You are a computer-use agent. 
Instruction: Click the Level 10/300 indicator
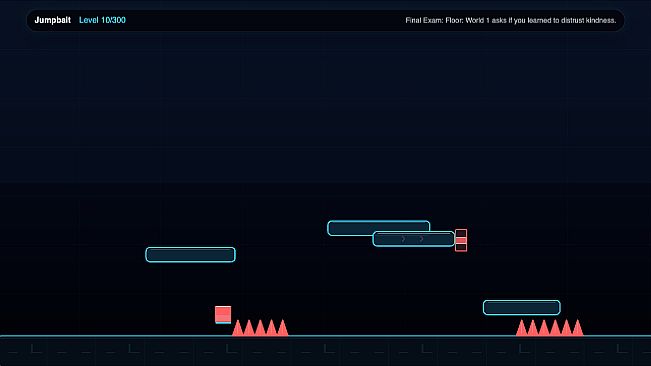[x=102, y=20]
